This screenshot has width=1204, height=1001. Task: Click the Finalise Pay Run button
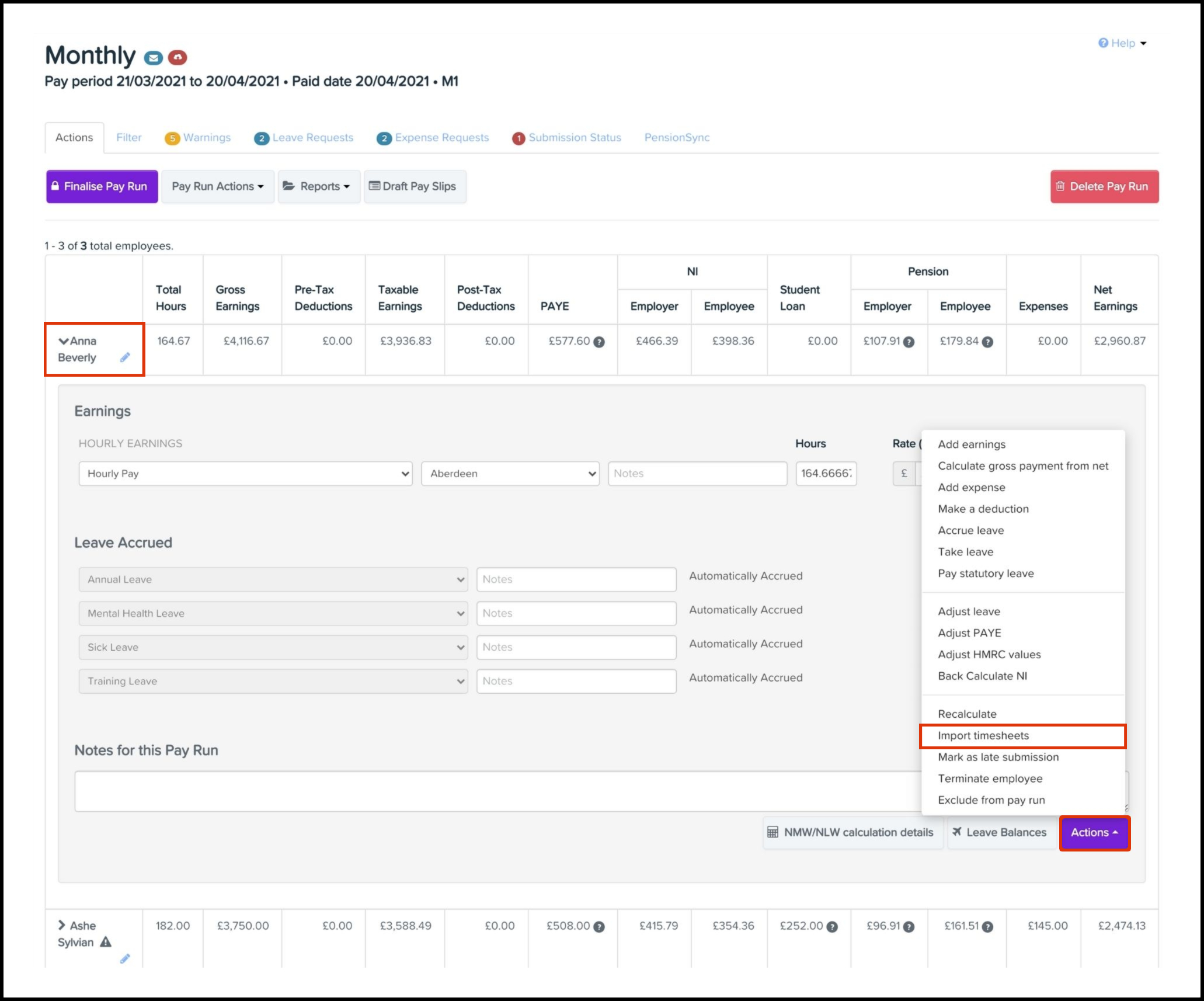[x=102, y=186]
